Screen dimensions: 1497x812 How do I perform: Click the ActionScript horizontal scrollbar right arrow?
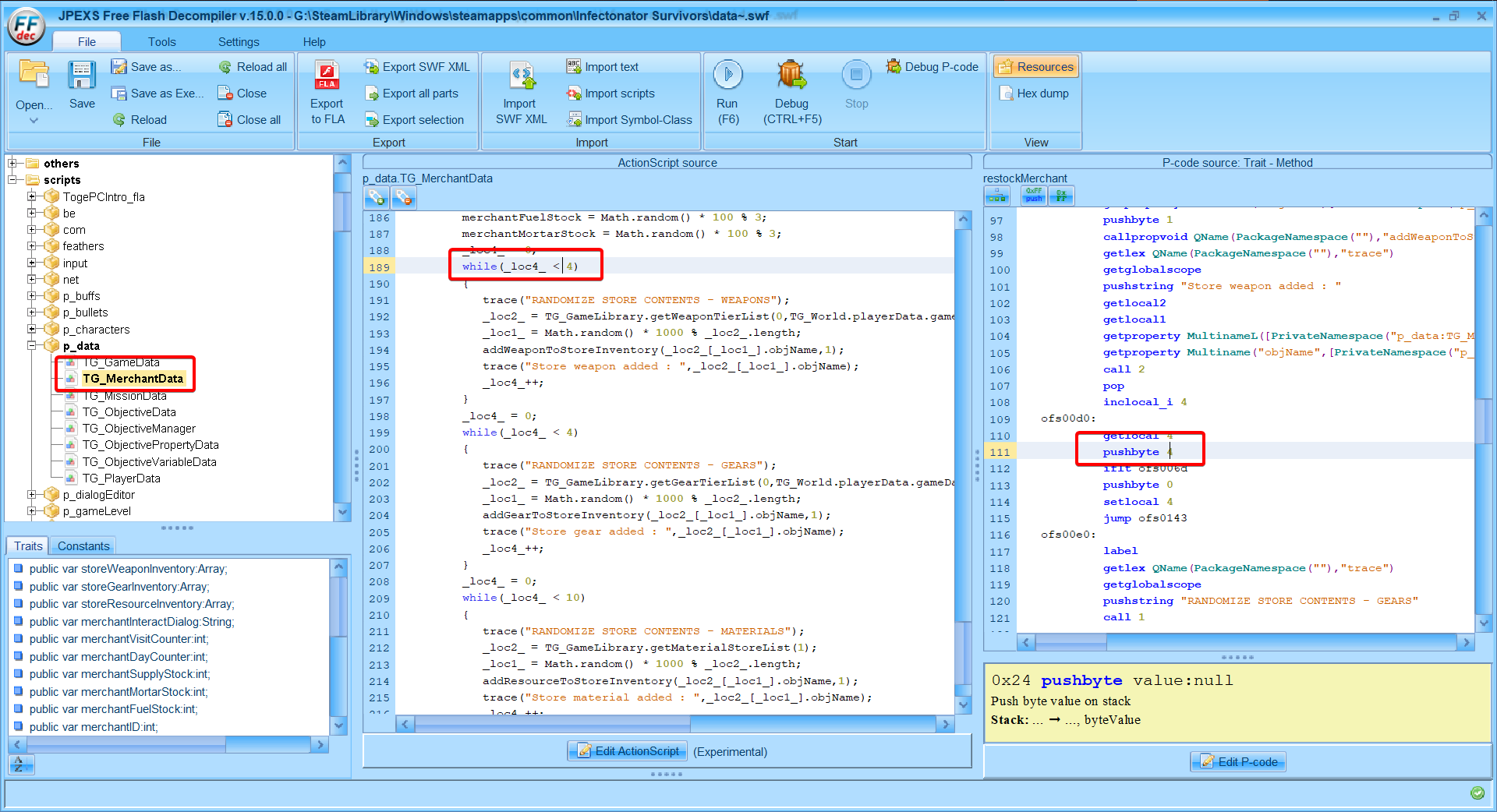[945, 725]
